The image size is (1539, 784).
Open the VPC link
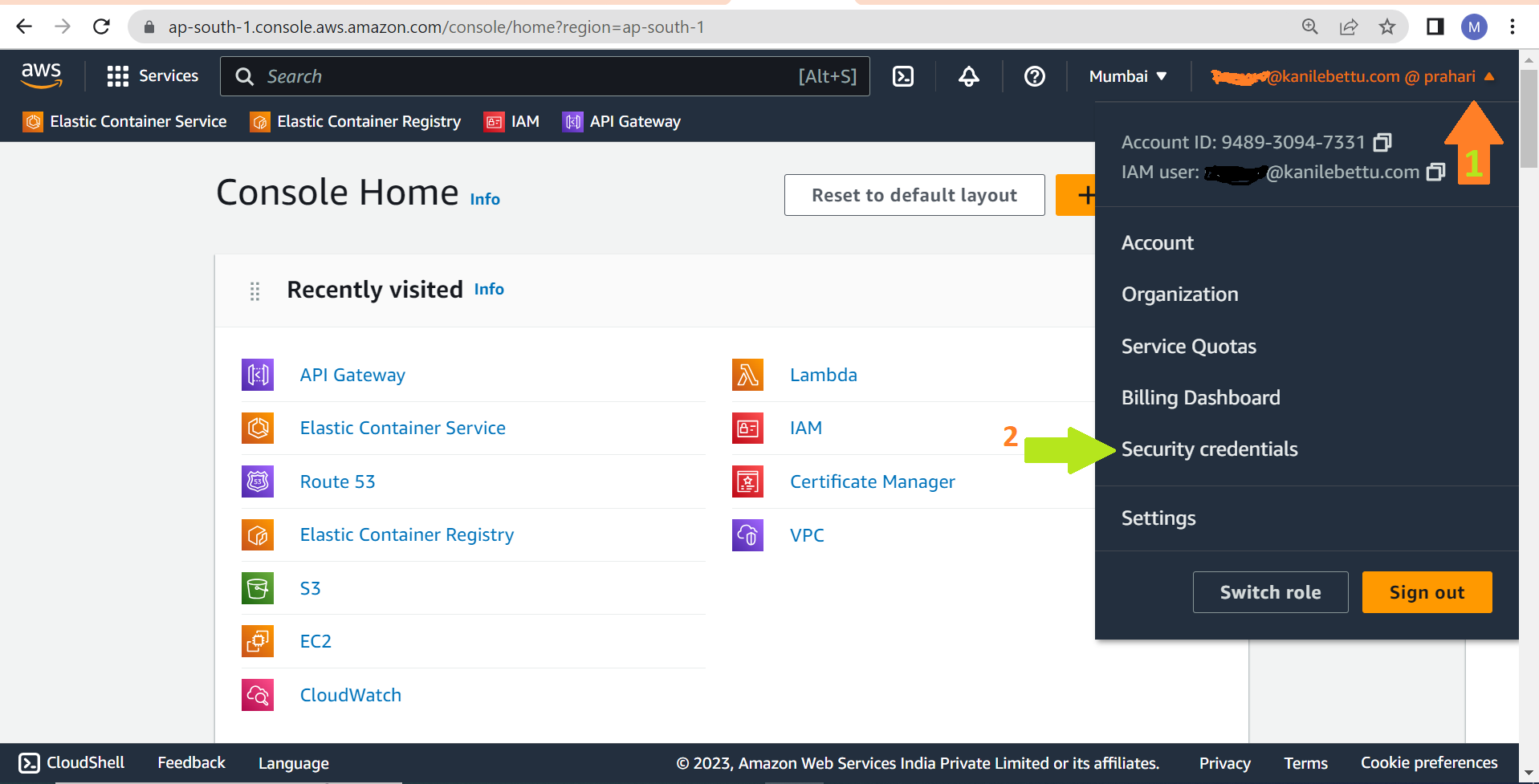pyautogui.click(x=807, y=535)
